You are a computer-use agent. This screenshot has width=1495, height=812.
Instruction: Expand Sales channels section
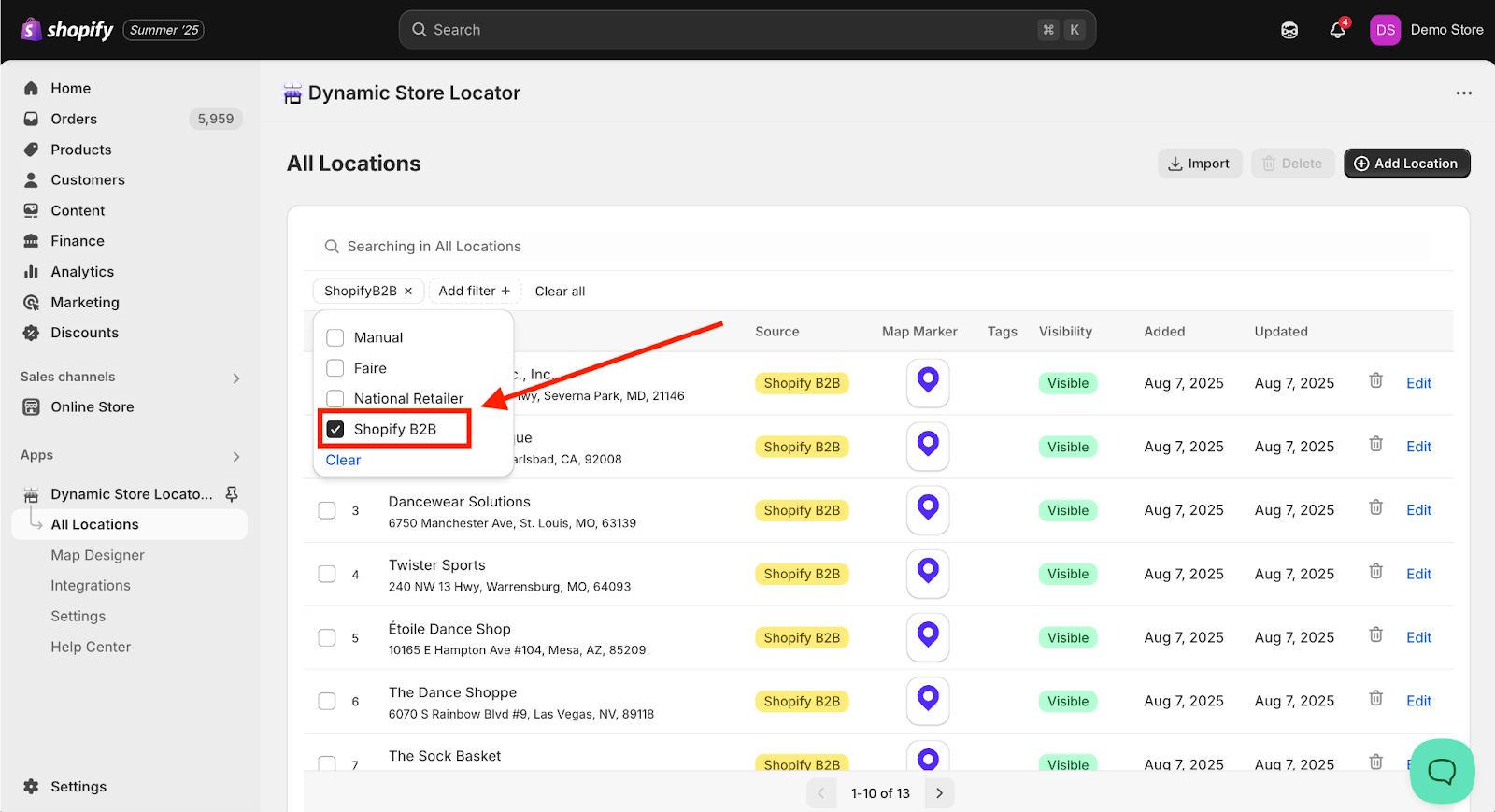click(236, 378)
